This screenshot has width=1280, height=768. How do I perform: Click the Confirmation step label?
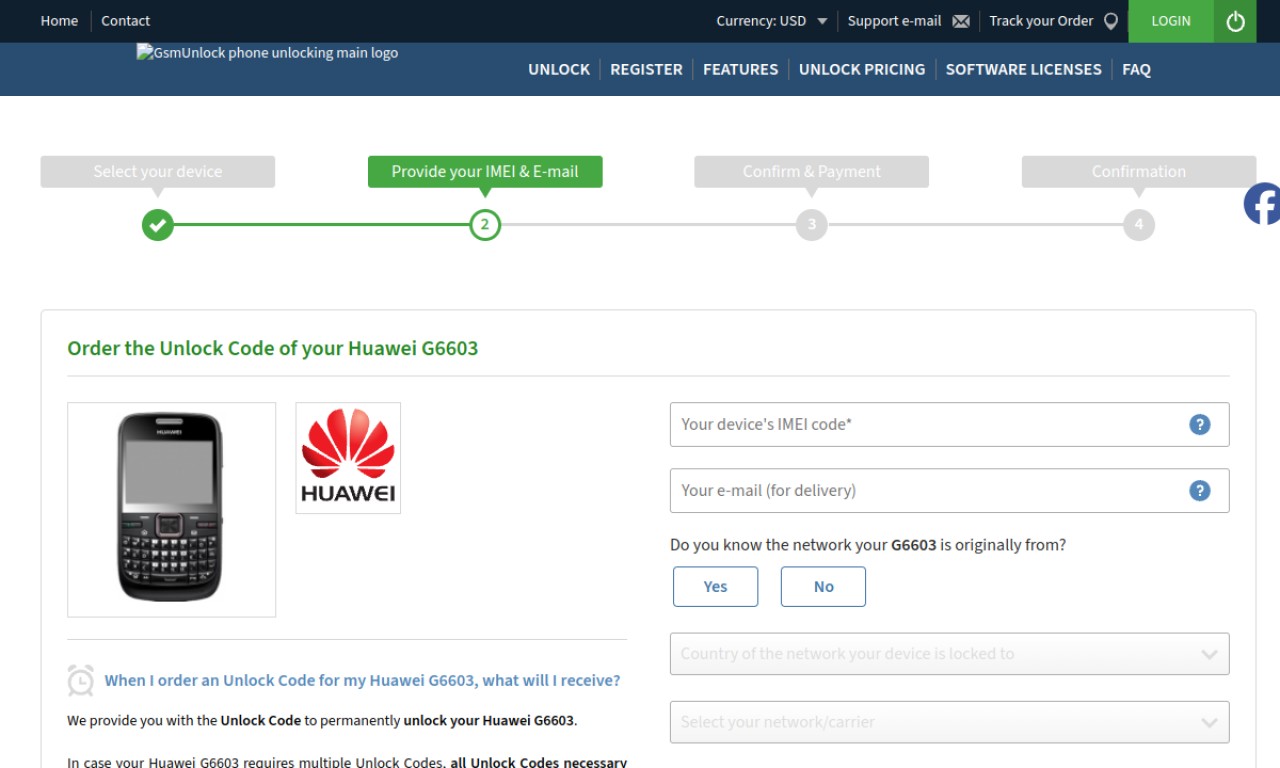[x=1139, y=171]
